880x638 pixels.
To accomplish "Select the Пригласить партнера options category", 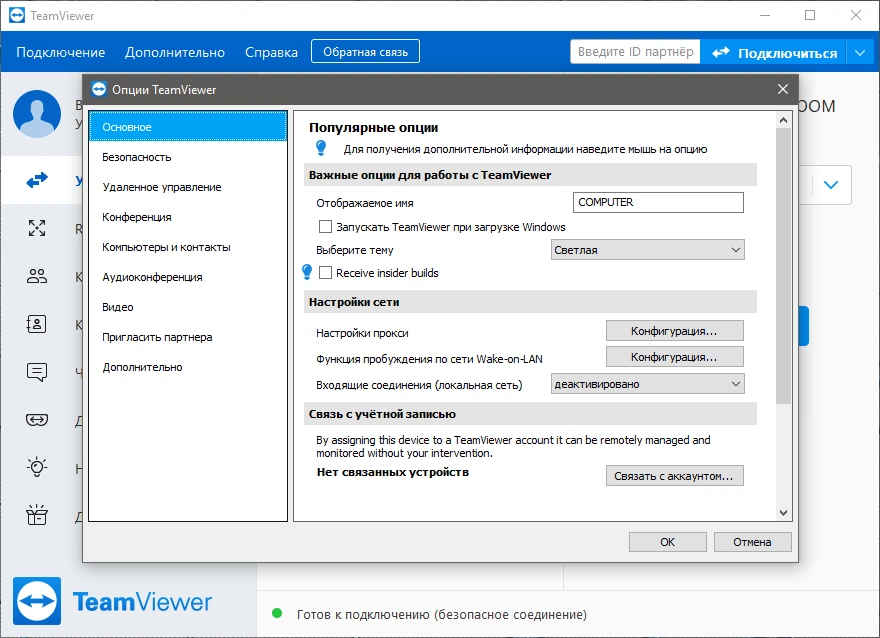I will tap(188, 337).
